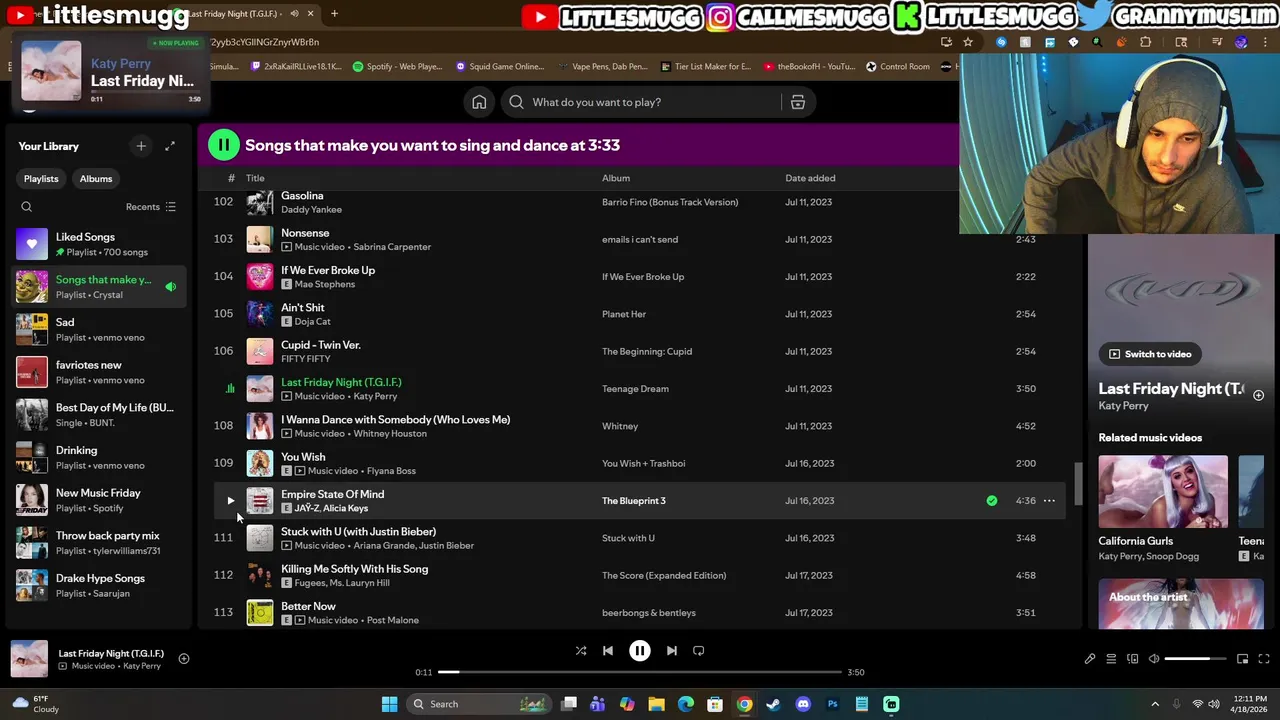Open Discord from the taskbar
Viewport: 1280px width, 720px height.
[x=803, y=704]
